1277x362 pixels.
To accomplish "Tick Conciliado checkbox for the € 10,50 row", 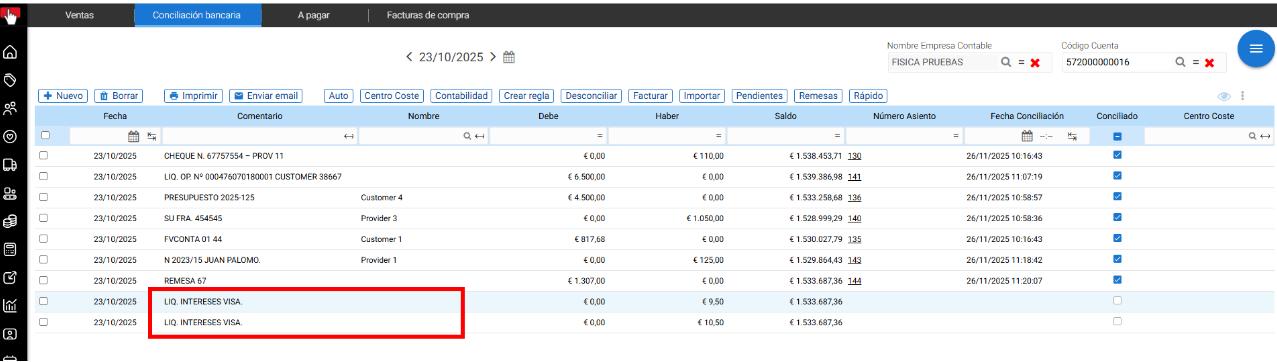I will [1117, 322].
